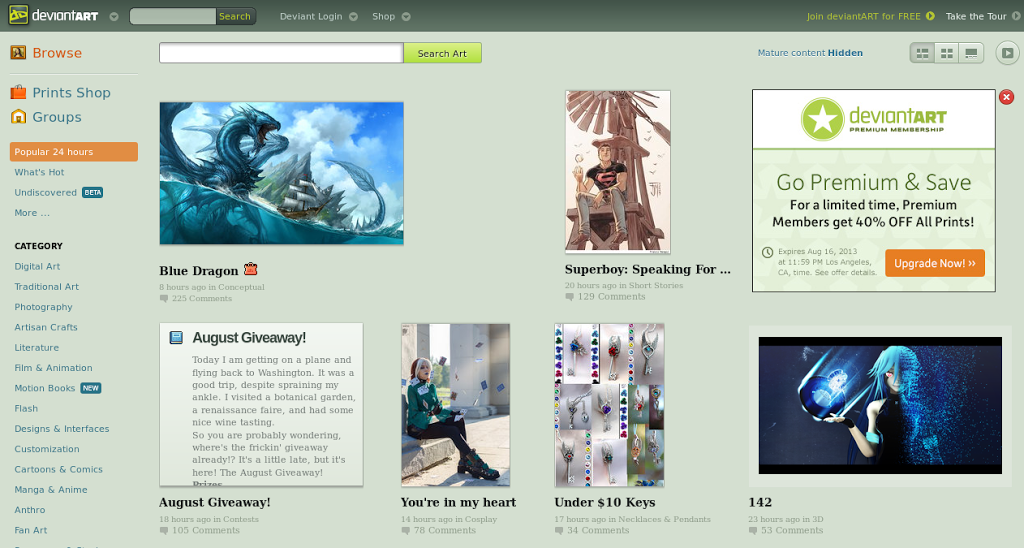Click the deviantART logo
This screenshot has width=1024, height=548.
54,16
